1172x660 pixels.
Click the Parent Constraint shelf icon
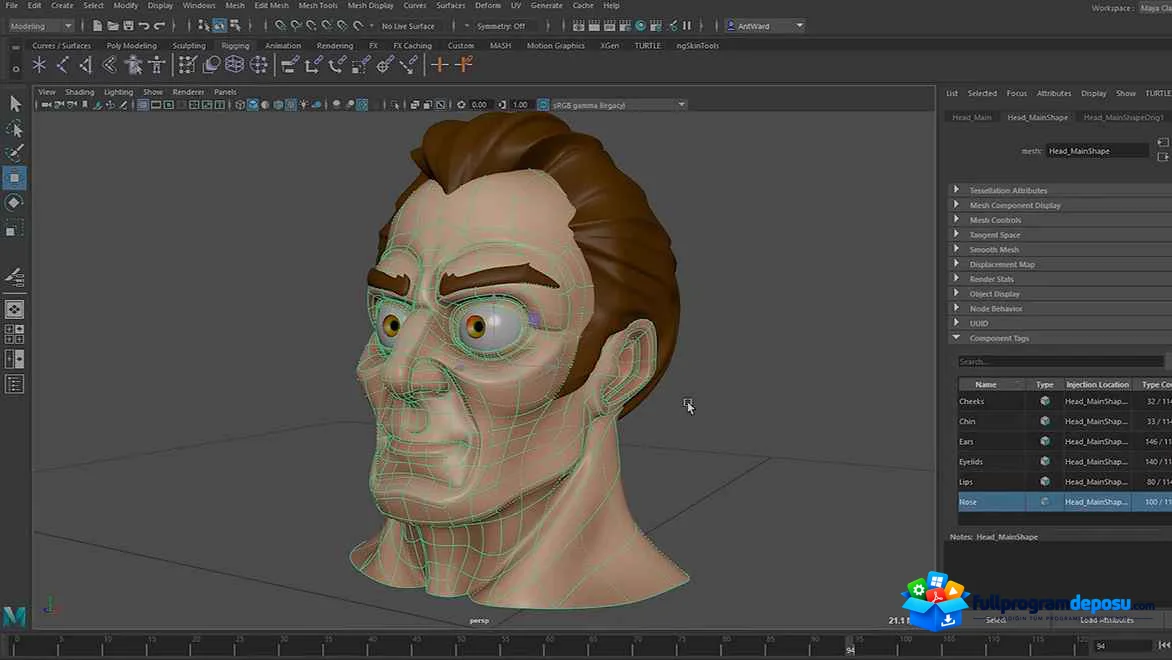[x=289, y=65]
